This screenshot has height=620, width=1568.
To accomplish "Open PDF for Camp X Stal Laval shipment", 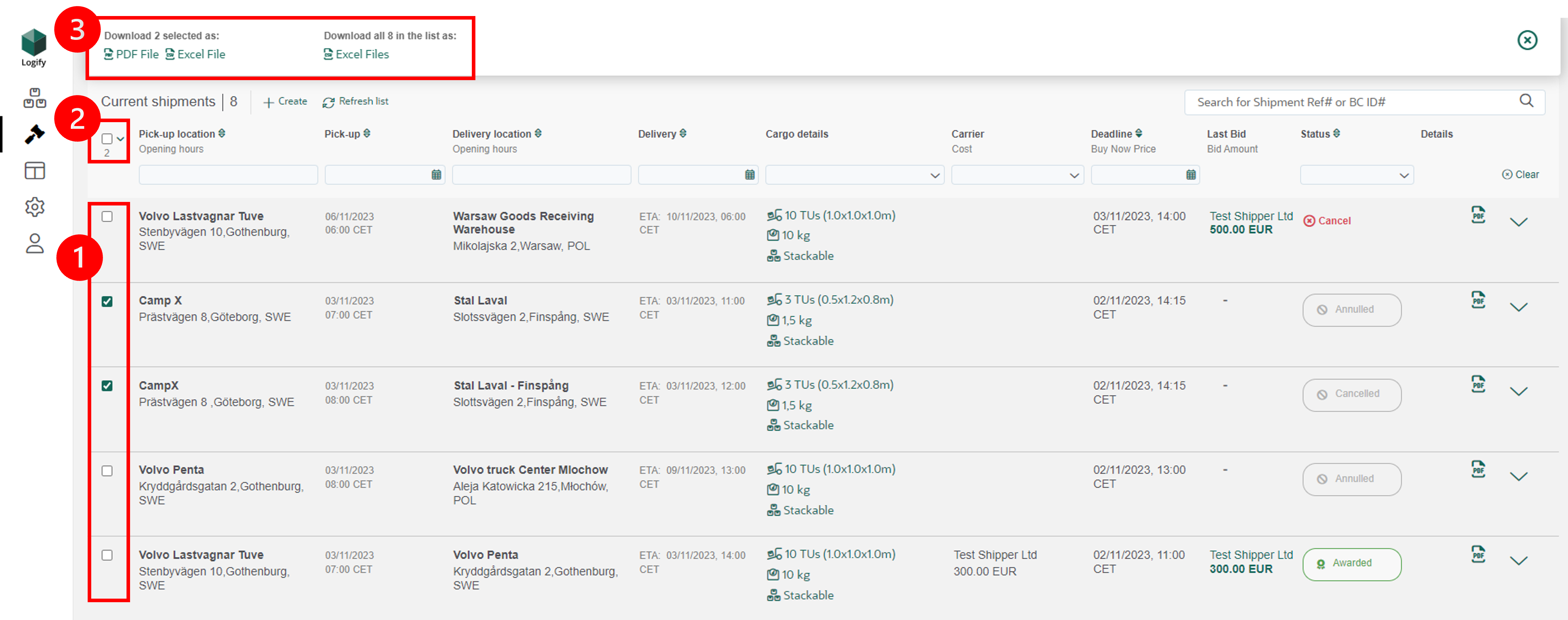I will (1478, 299).
